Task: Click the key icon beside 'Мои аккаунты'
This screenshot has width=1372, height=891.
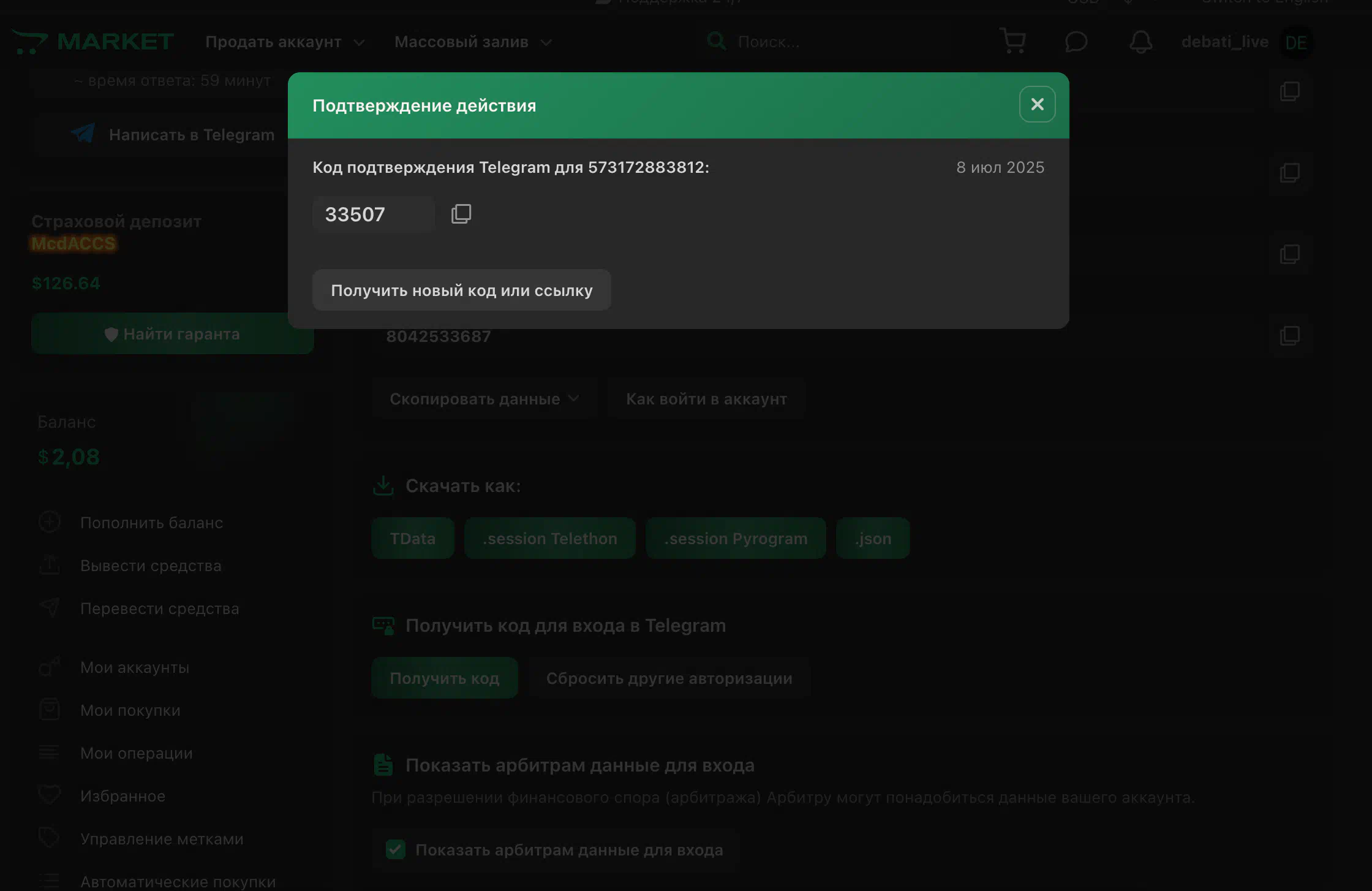Action: tap(50, 666)
